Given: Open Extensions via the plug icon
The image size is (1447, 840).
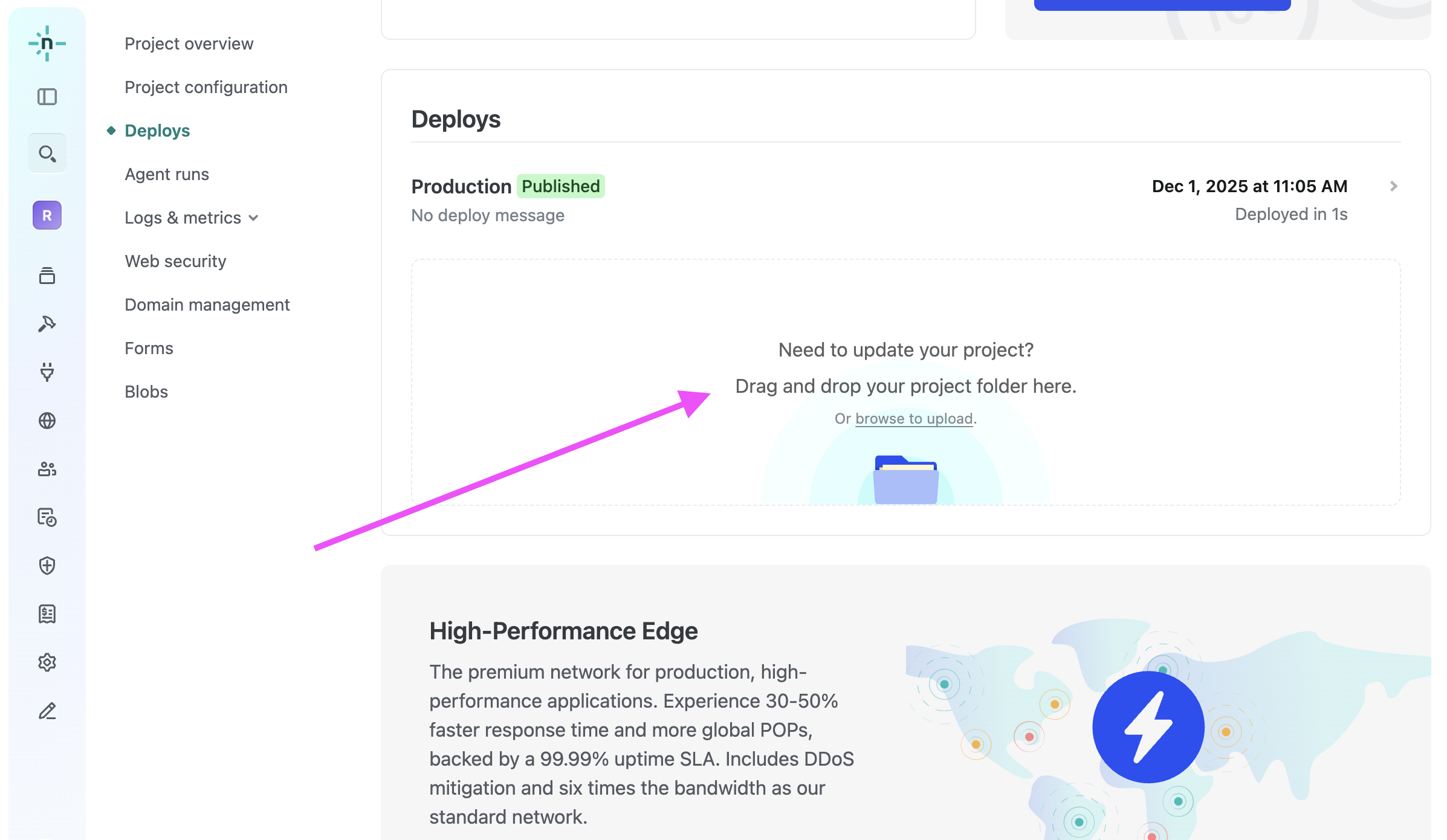Looking at the screenshot, I should click(x=47, y=372).
